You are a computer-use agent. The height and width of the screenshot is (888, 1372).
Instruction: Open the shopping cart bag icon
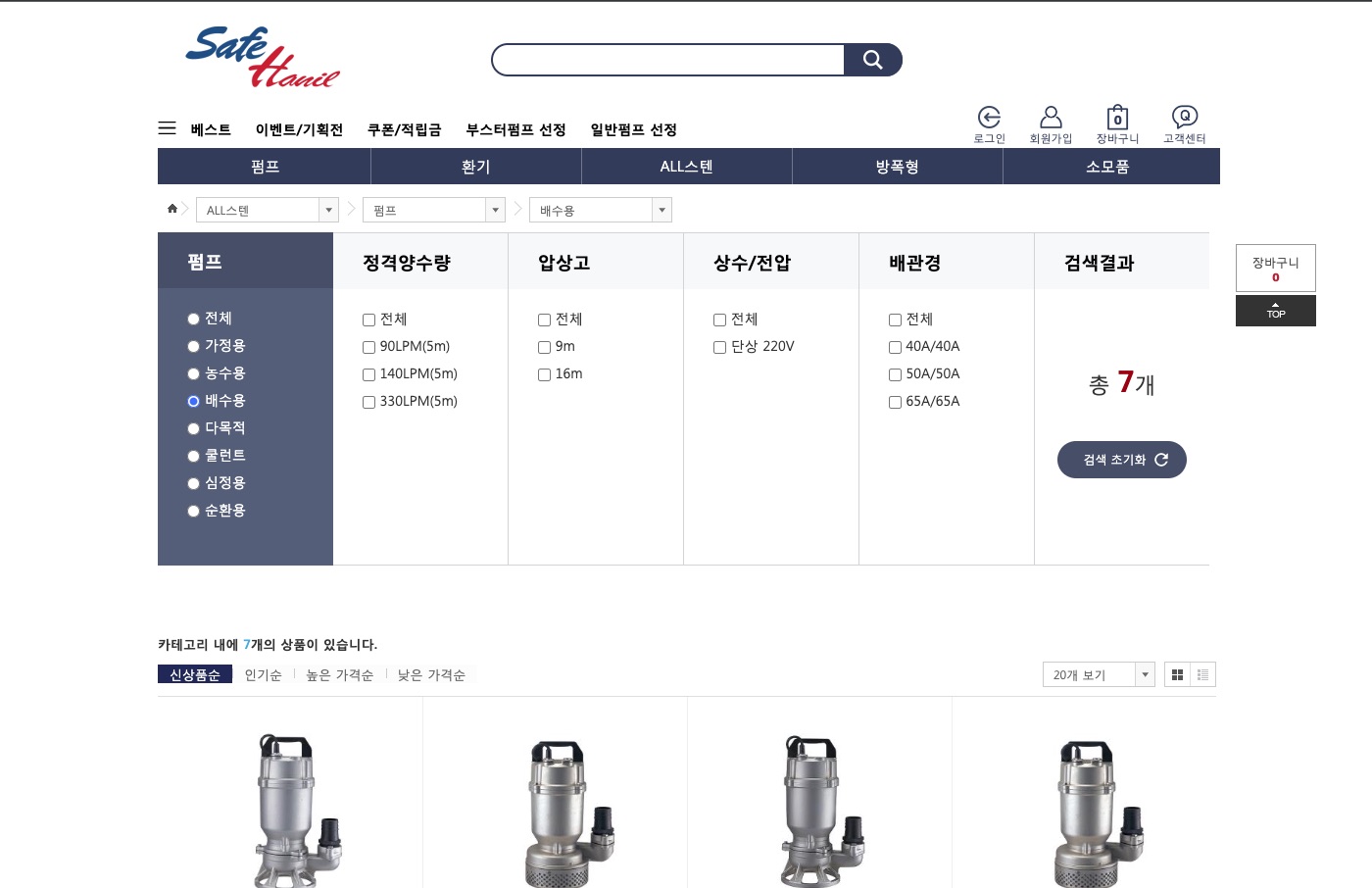click(x=1117, y=118)
